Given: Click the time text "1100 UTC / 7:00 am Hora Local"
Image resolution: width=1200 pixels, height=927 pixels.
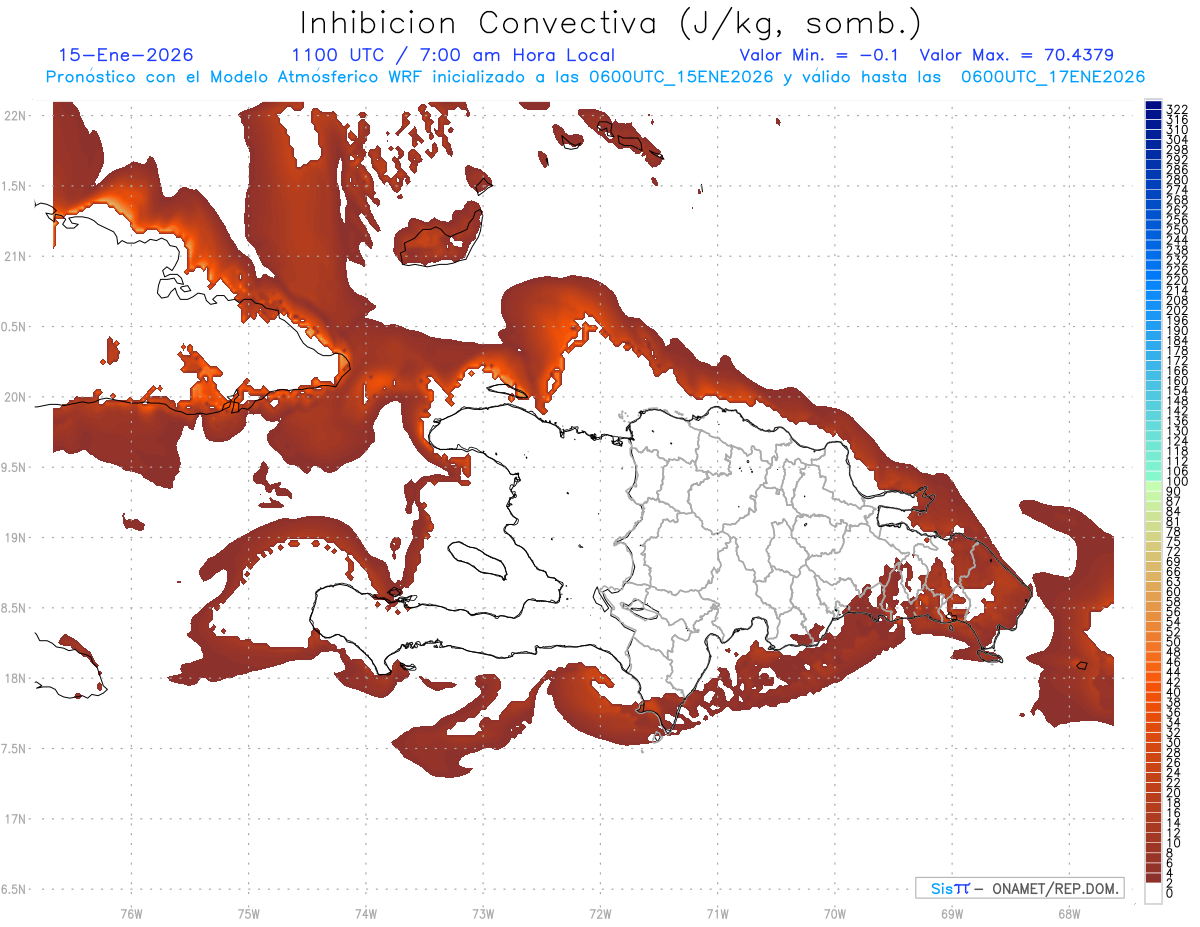Looking at the screenshot, I should [x=453, y=55].
